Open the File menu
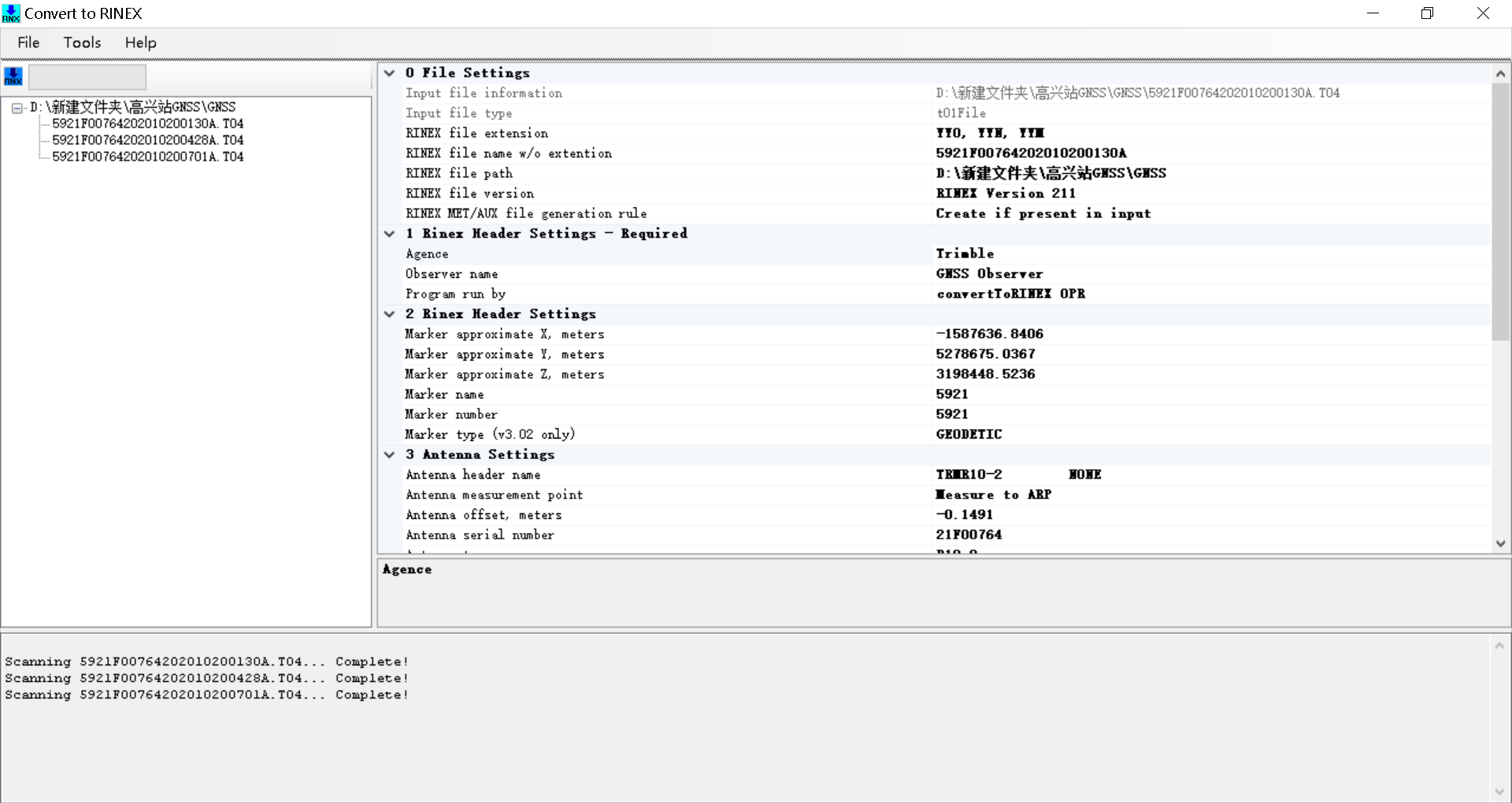 click(28, 43)
